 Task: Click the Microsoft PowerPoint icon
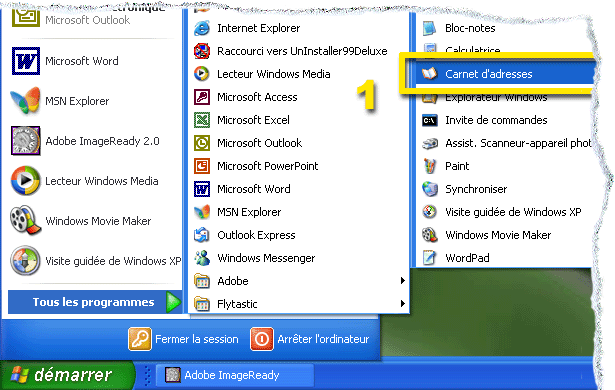coord(202,166)
